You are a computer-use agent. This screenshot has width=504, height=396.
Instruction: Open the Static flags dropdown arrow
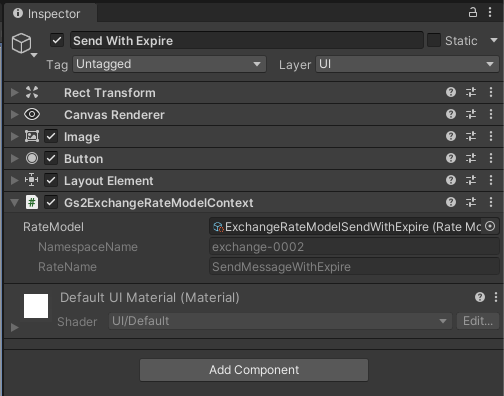494,40
